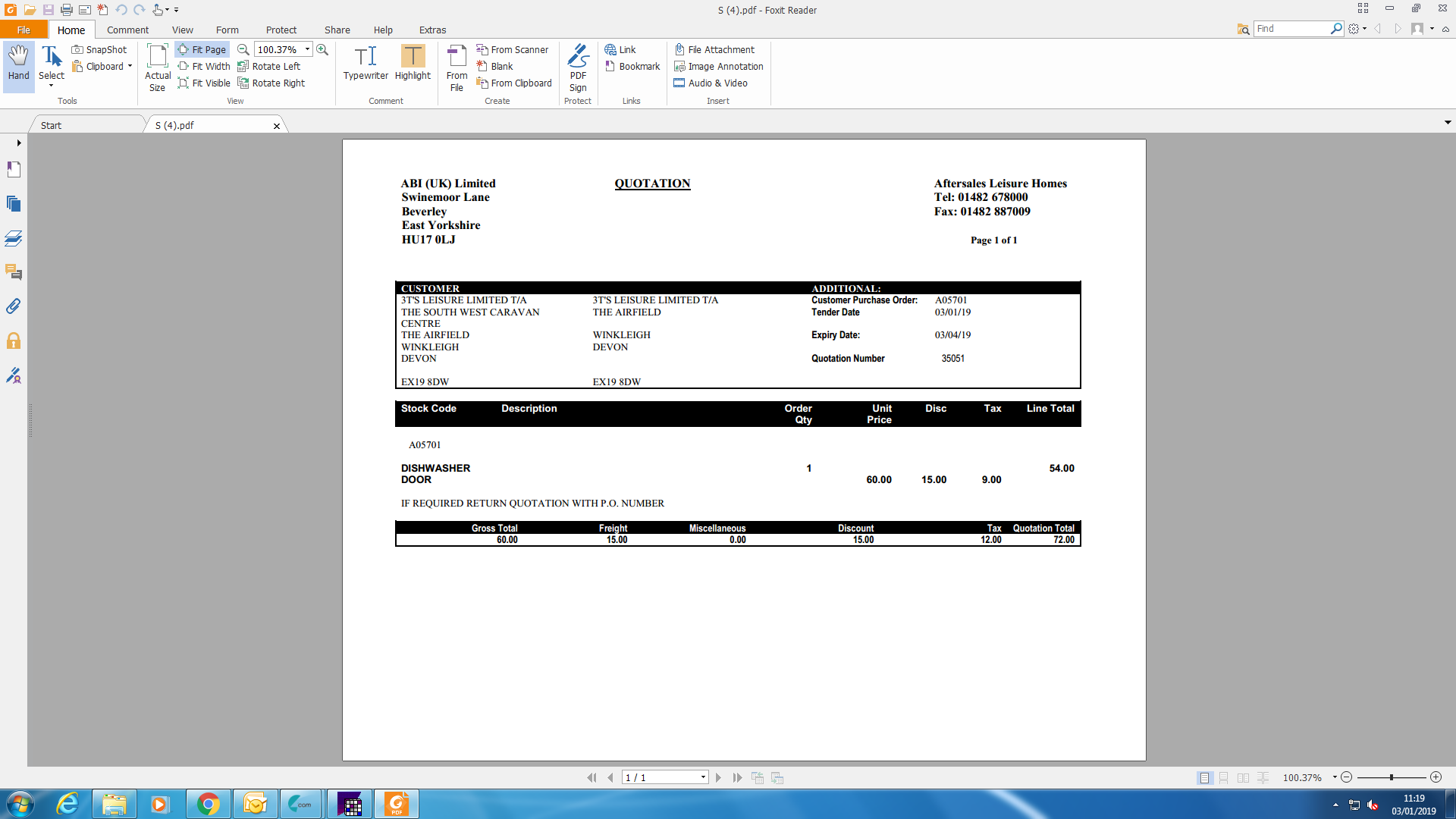Open the attachments panel paperclip icon
The image size is (1456, 819).
coord(14,306)
